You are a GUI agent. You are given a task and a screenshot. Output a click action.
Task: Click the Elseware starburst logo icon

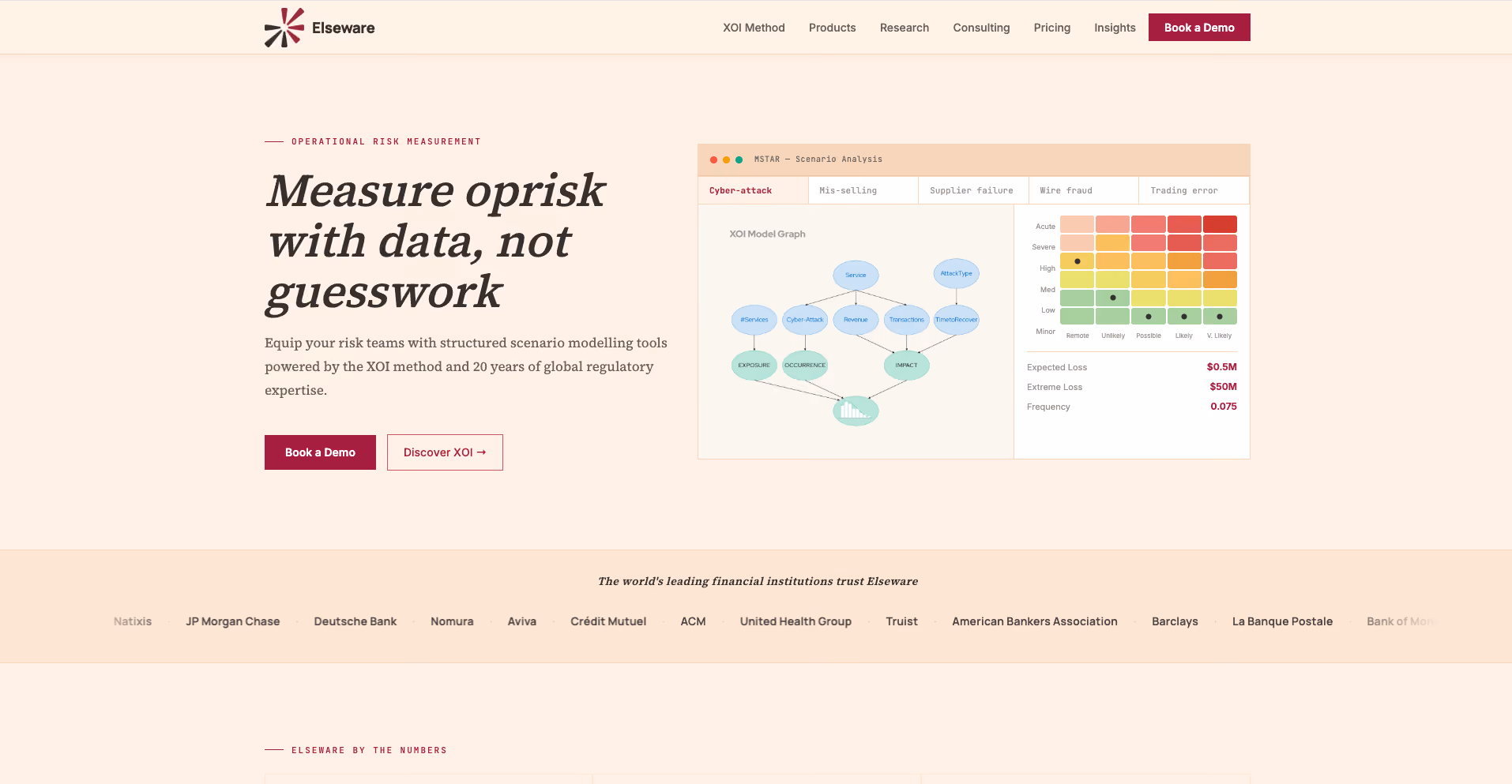pyautogui.click(x=284, y=28)
